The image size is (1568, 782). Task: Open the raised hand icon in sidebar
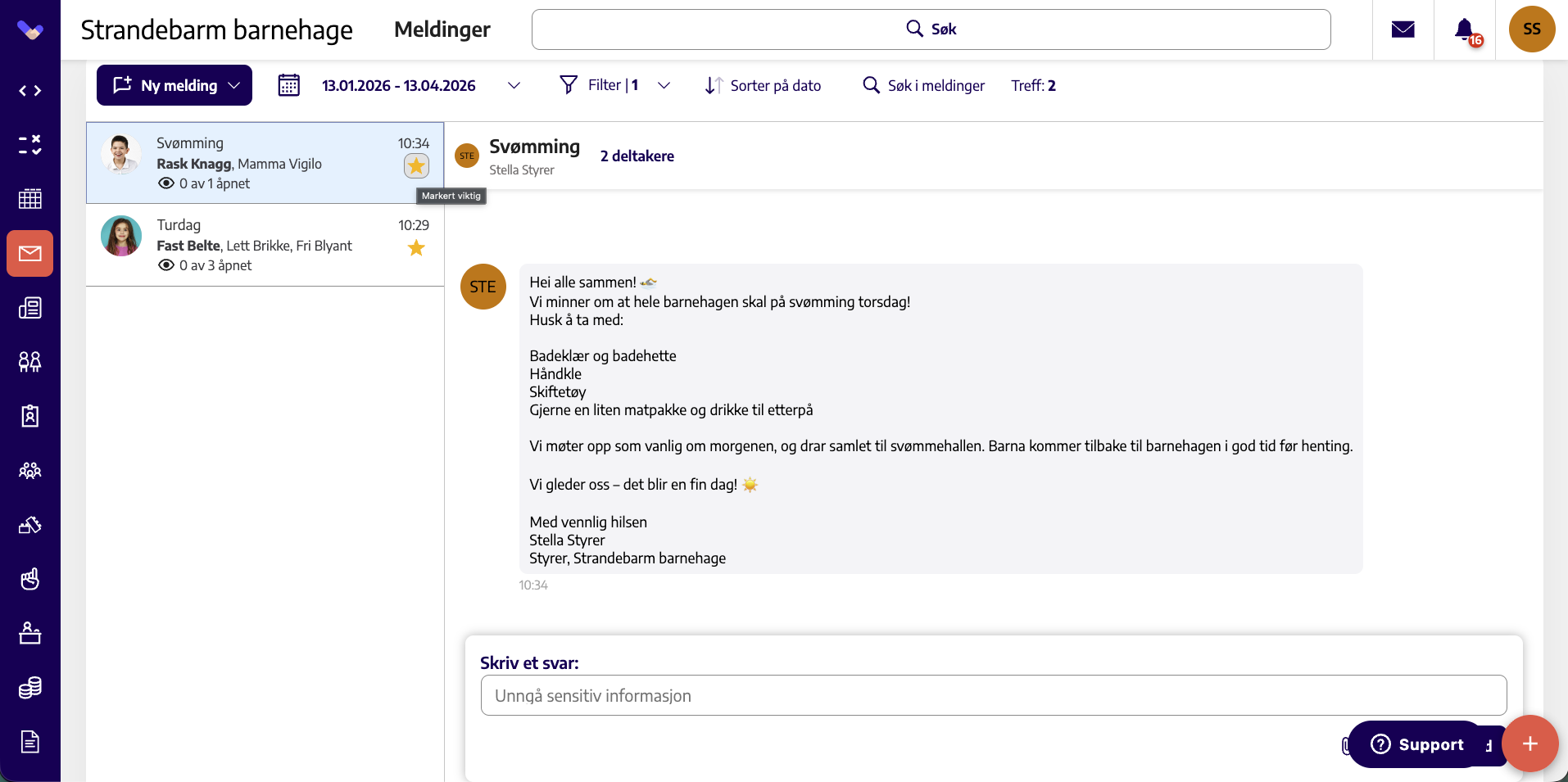pyautogui.click(x=30, y=579)
